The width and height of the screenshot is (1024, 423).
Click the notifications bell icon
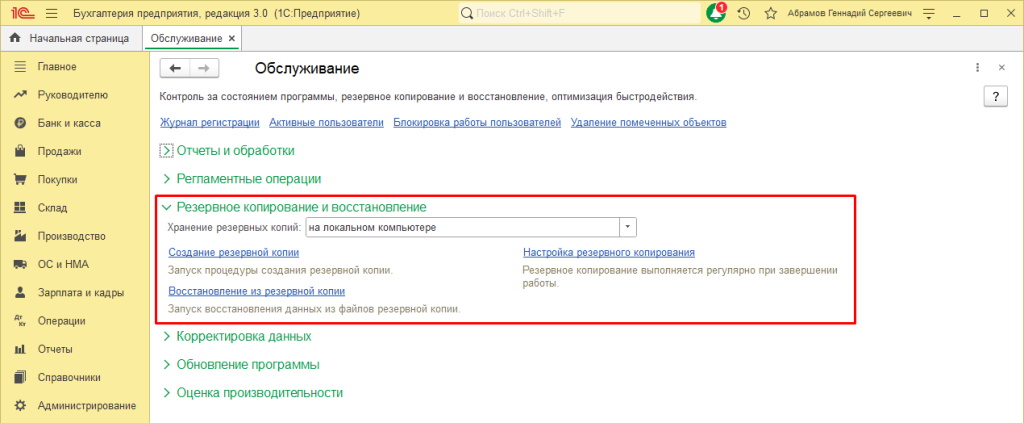[x=715, y=13]
